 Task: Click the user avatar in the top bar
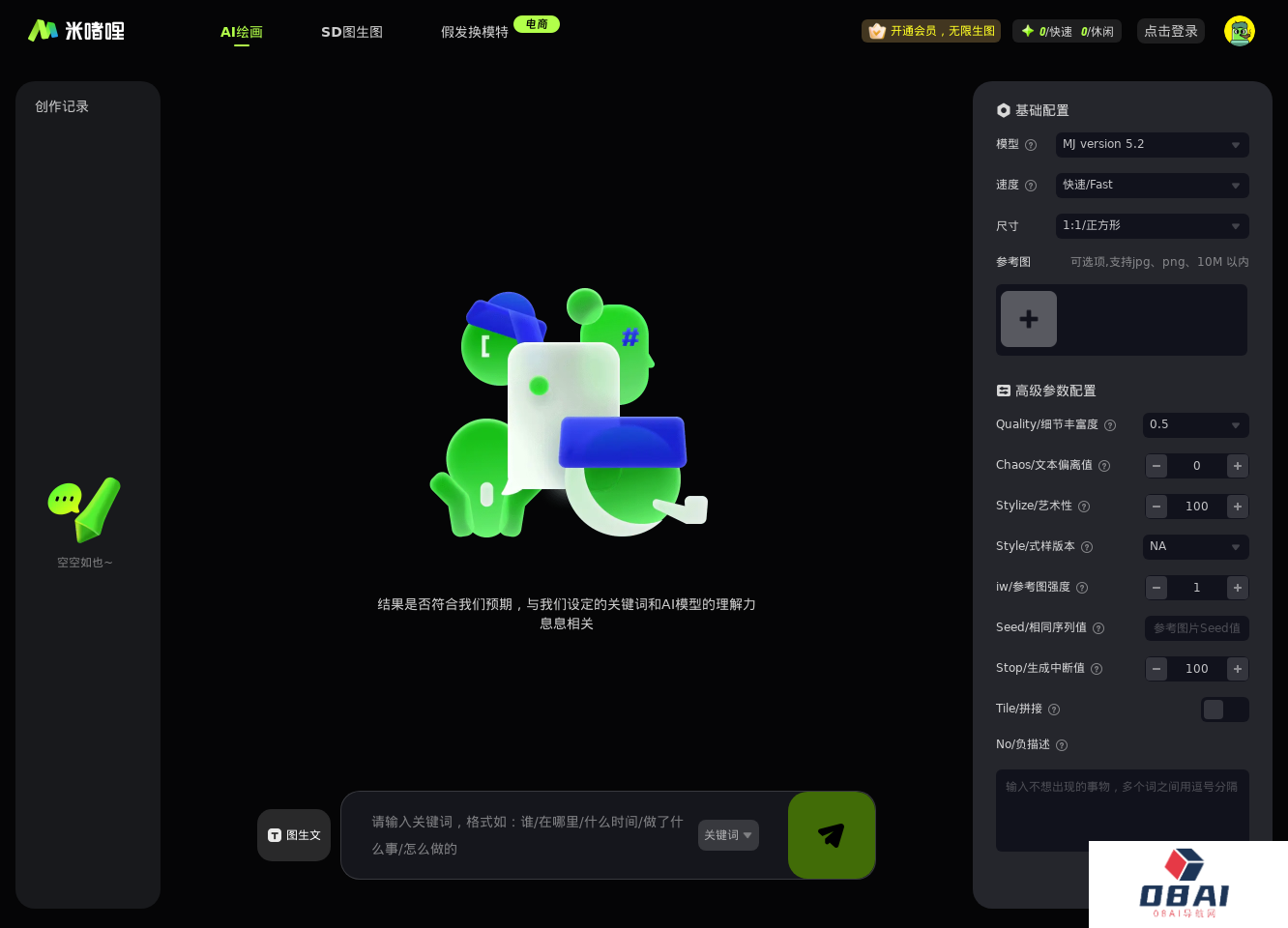click(1239, 30)
